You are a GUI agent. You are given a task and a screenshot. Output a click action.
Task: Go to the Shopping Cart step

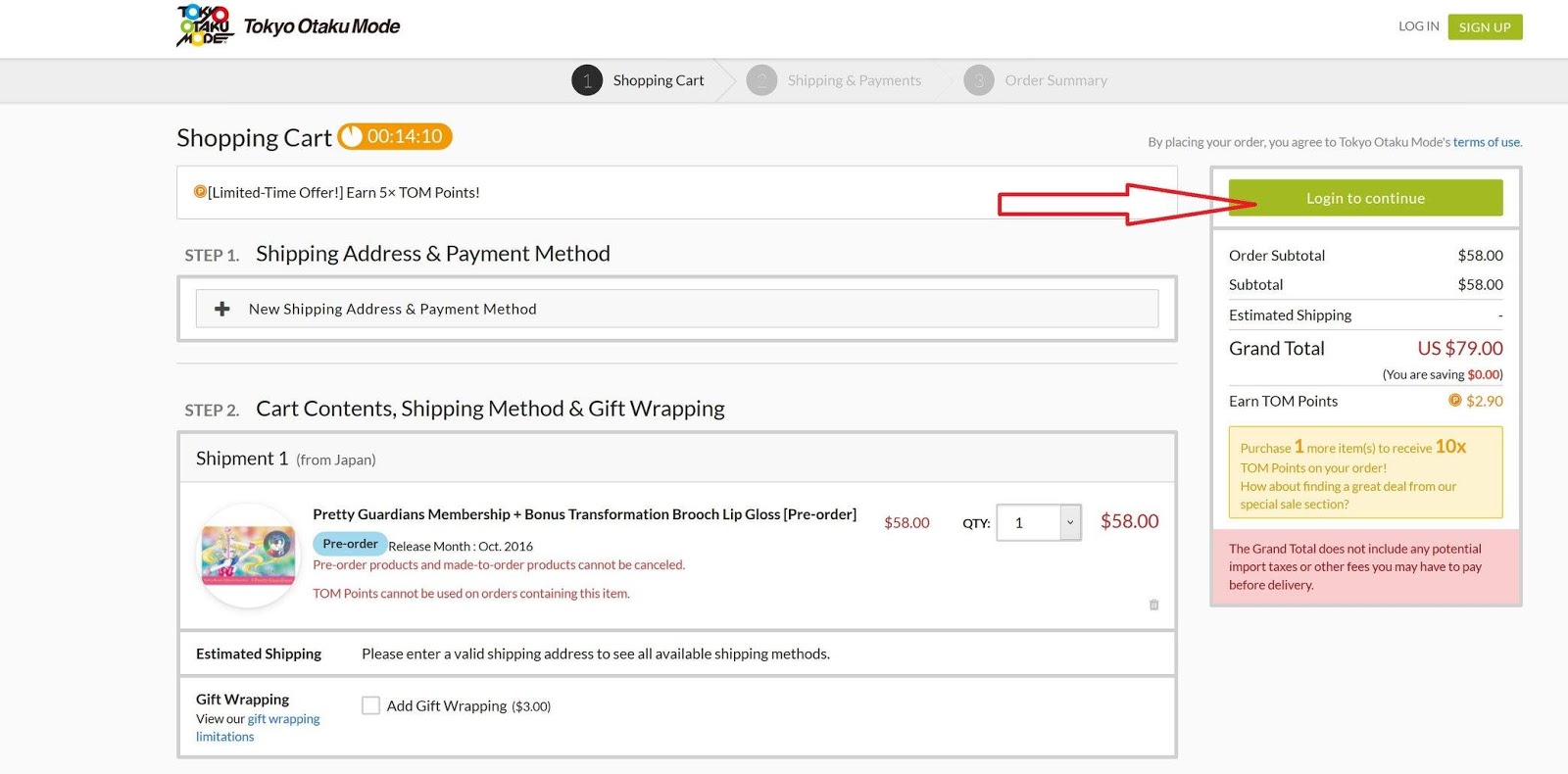(659, 80)
